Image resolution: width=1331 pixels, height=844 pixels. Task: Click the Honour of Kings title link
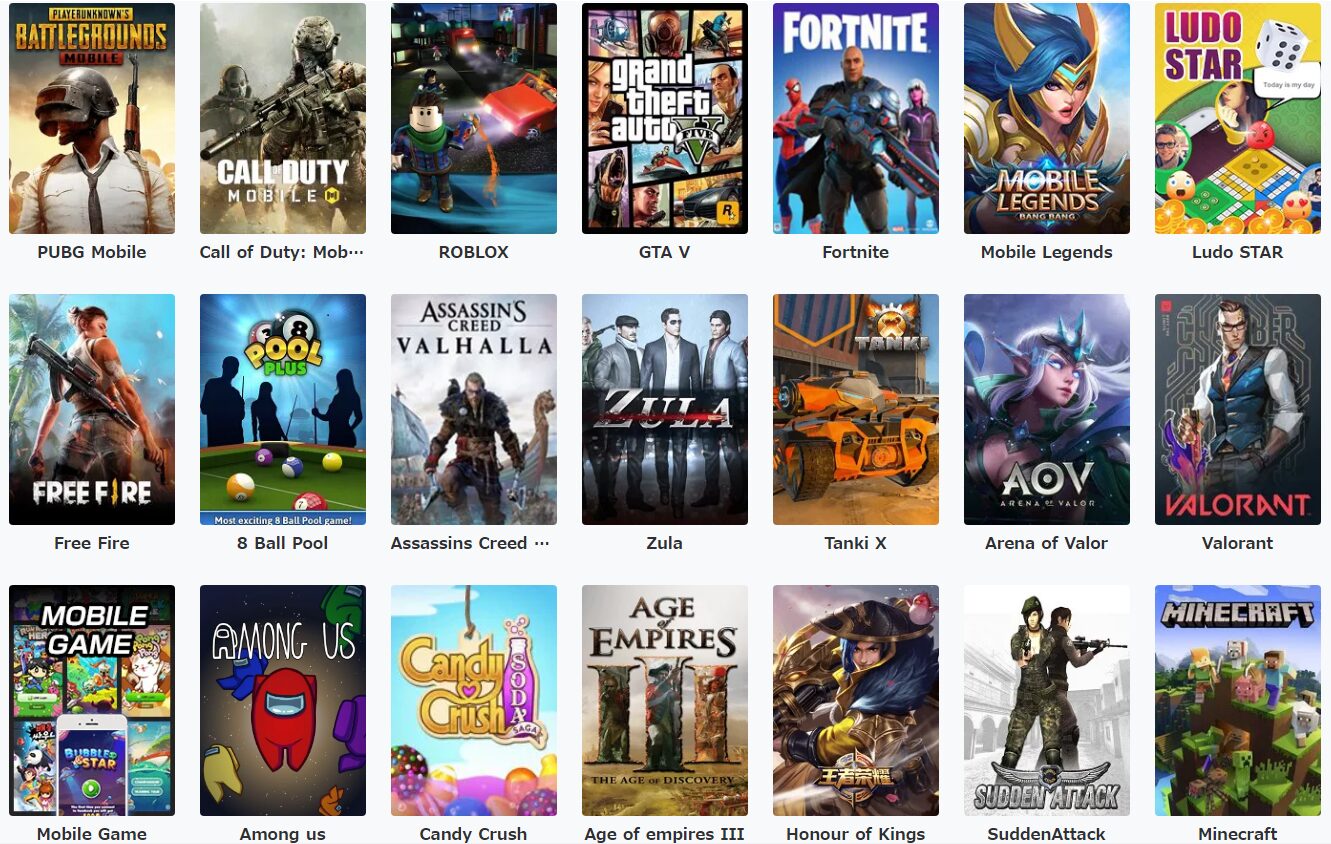click(x=856, y=834)
